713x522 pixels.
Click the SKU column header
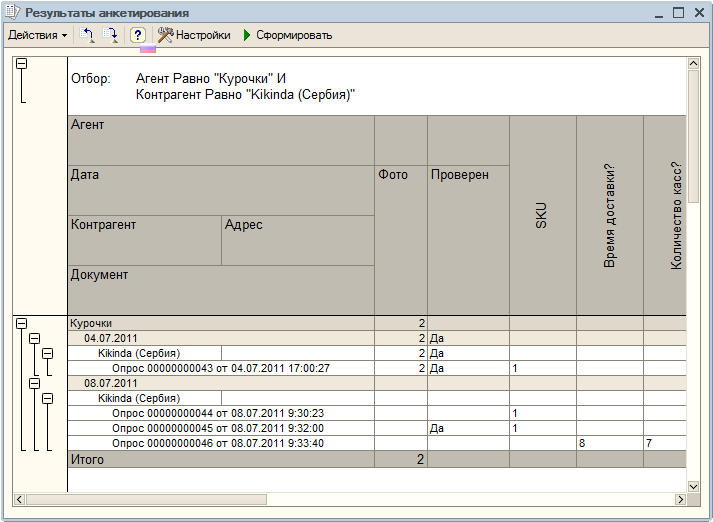(x=543, y=216)
